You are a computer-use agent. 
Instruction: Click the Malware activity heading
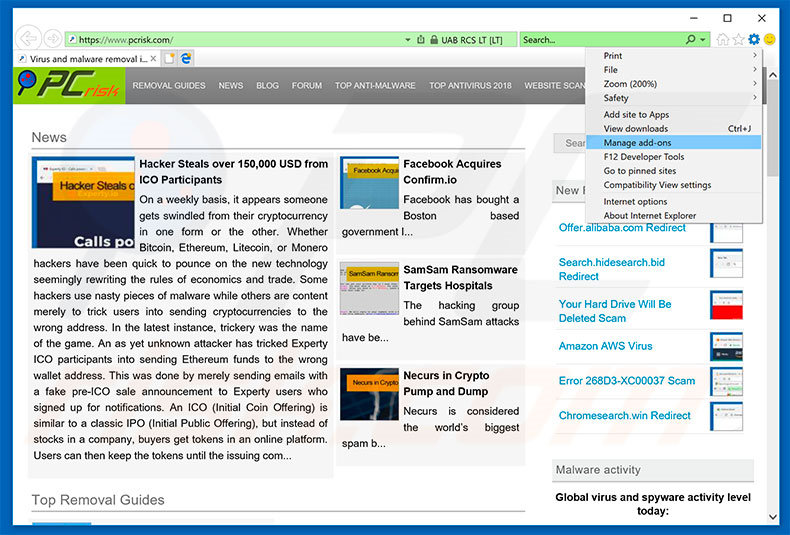pyautogui.click(x=598, y=470)
